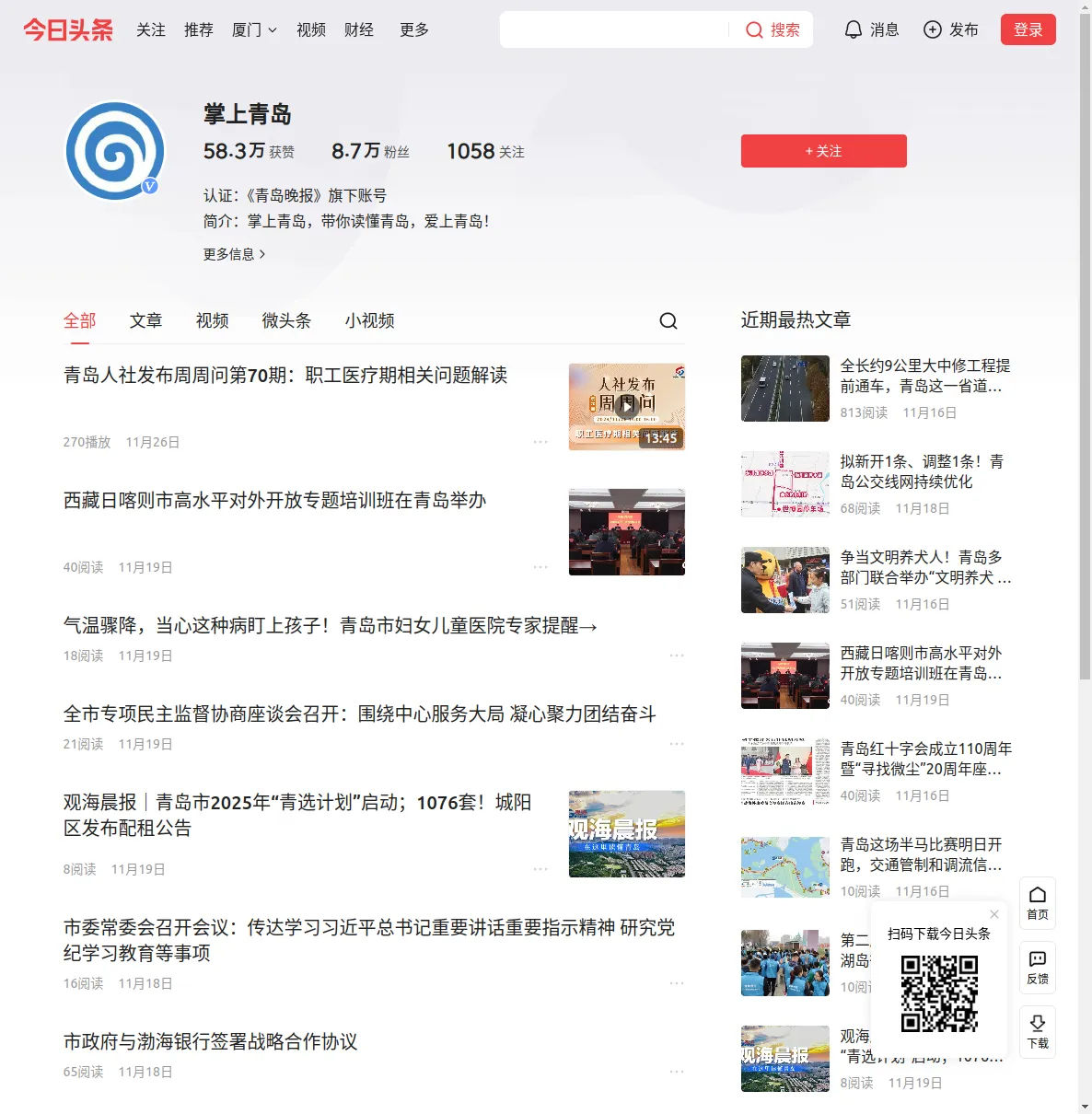This screenshot has height=1114, width=1092.
Task: Open article 观海晨报 青岛市2025年青选计划
Action: (297, 815)
